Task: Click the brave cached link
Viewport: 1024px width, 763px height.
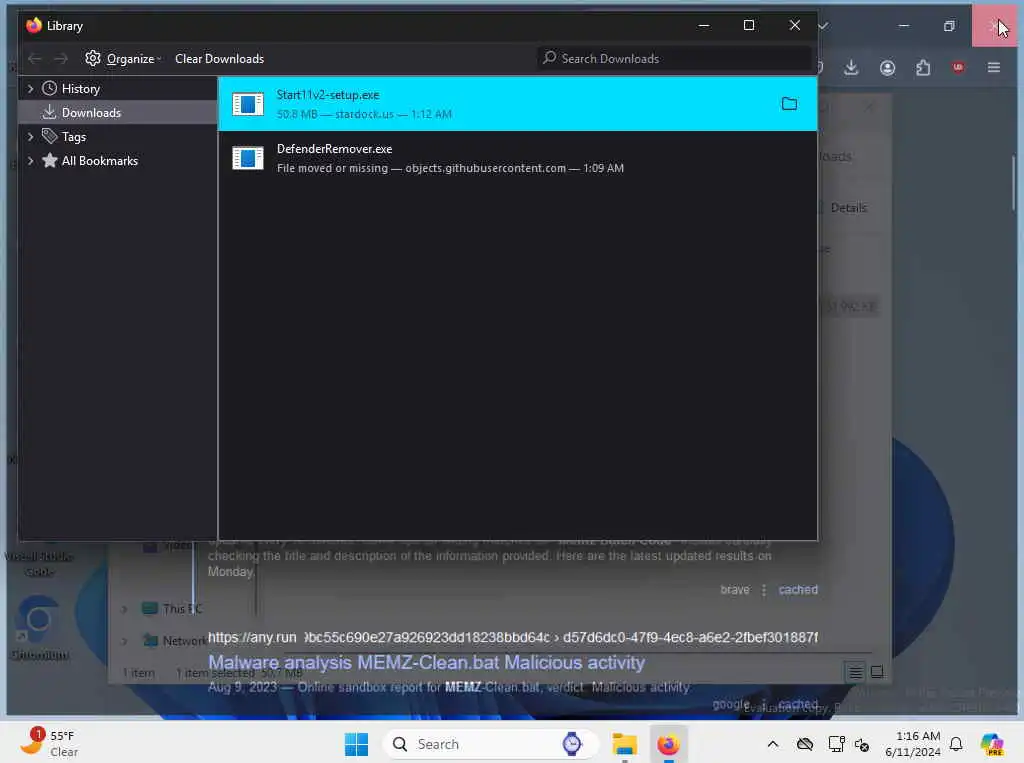Action: [x=798, y=589]
